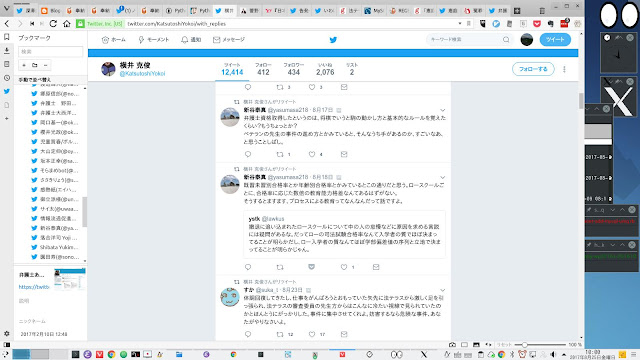This screenshot has height=360, width=640.
Task: Open the ホーム tab in Twitter nav
Action: 113,40
